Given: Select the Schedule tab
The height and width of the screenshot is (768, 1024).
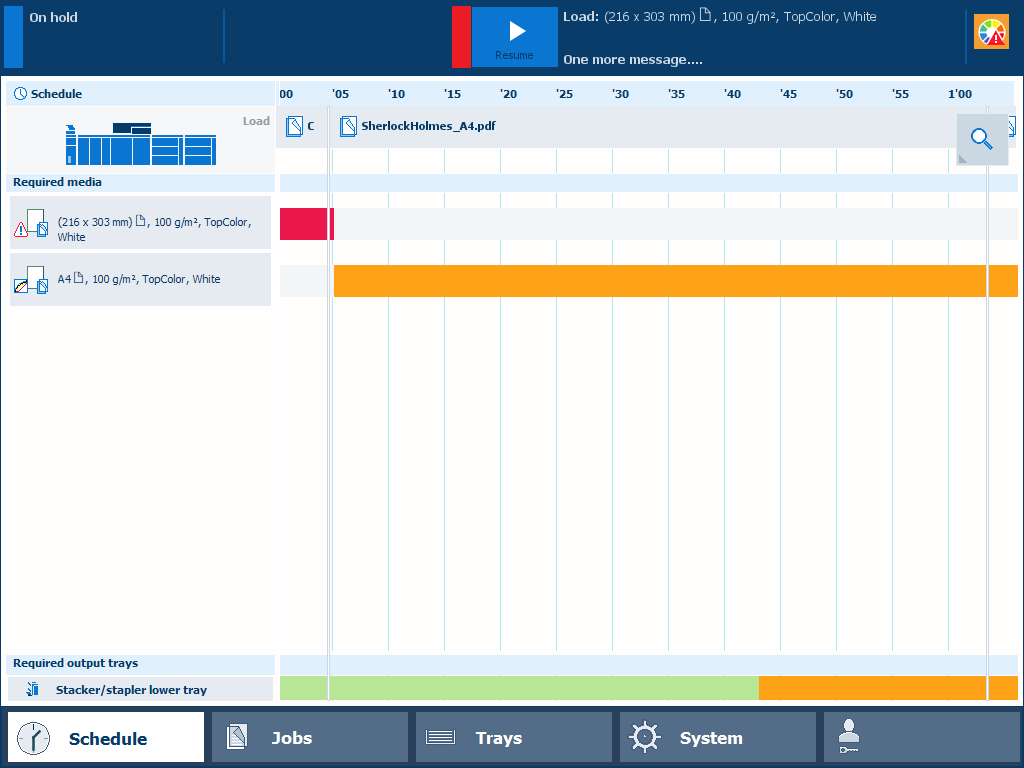Looking at the screenshot, I should (x=106, y=738).
